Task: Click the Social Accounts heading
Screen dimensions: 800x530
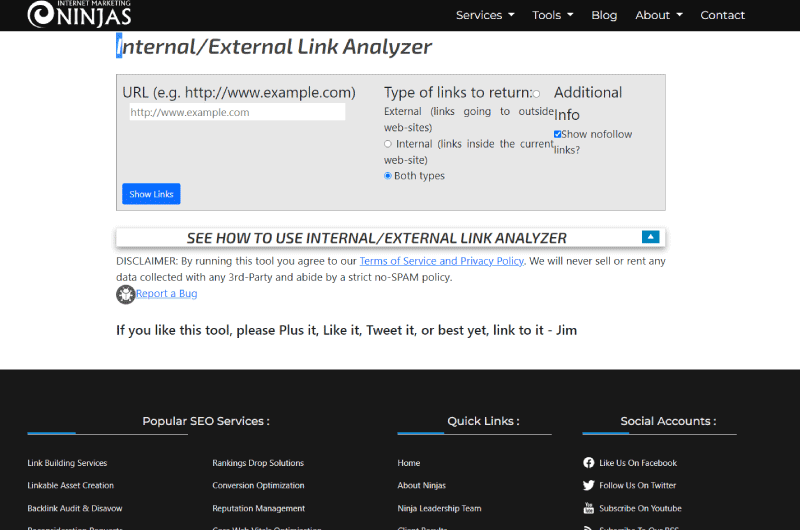Action: point(668,421)
